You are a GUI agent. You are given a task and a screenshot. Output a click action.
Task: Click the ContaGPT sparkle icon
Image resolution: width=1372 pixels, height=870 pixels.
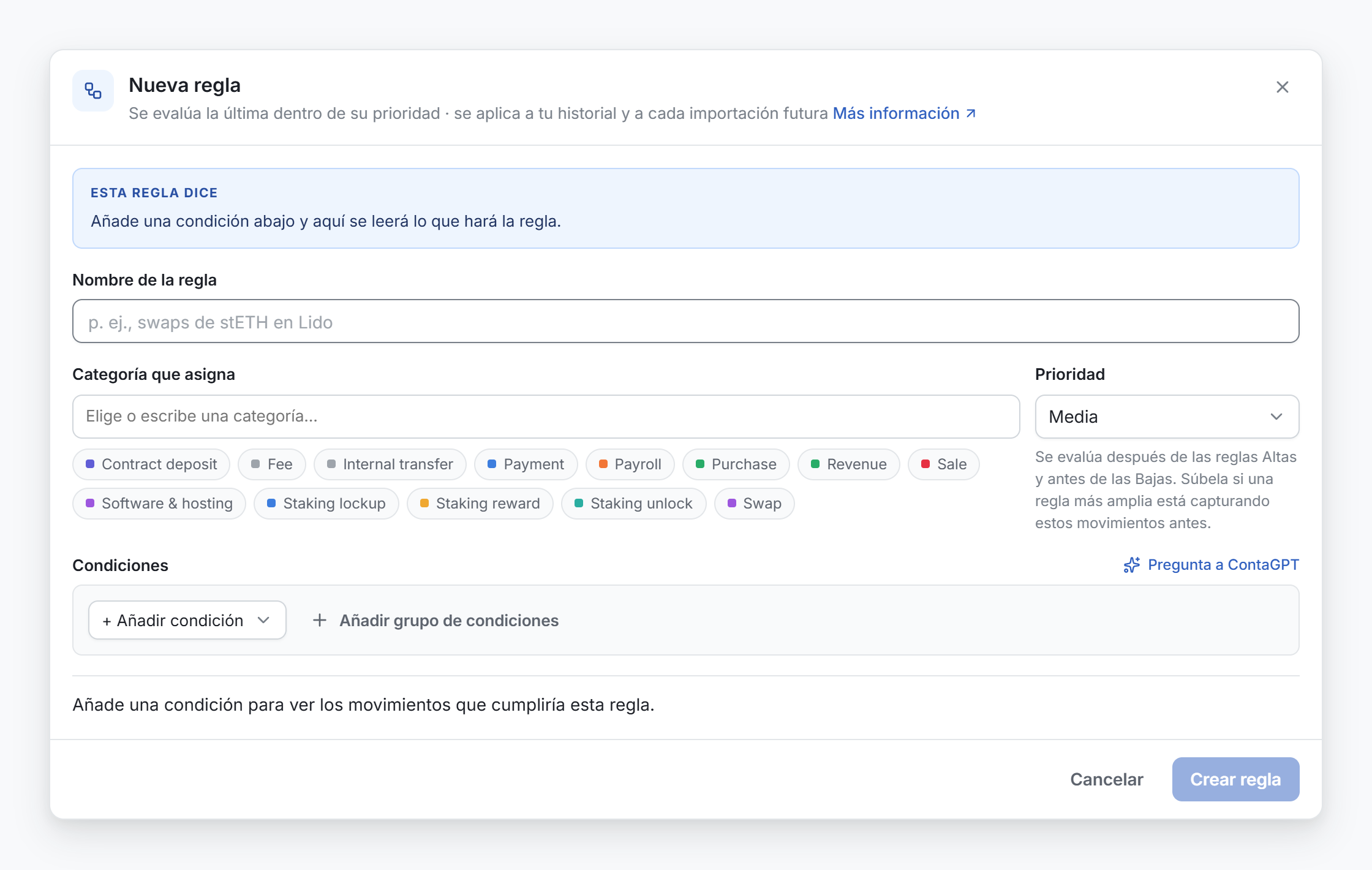(1132, 565)
